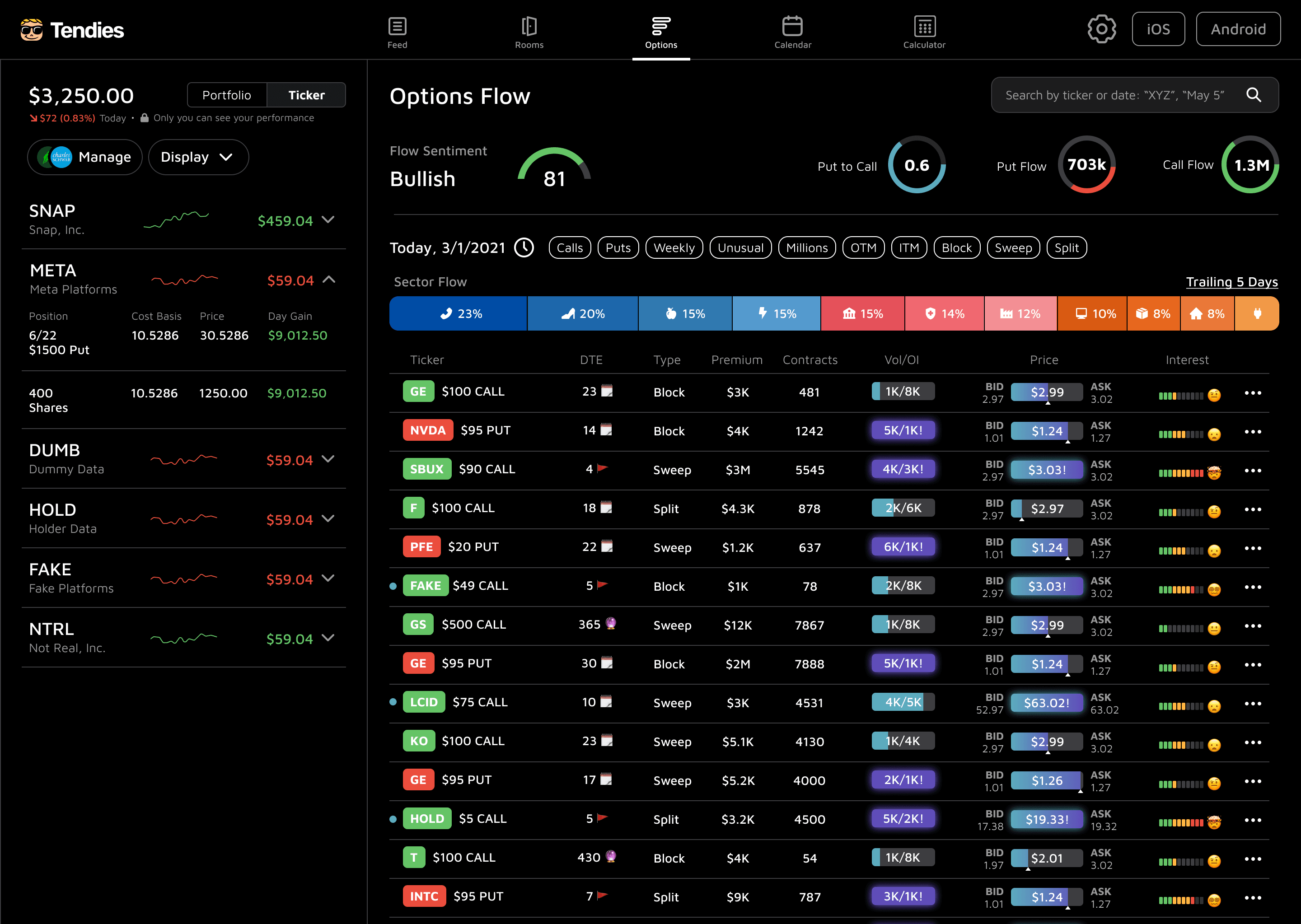Select the blue 15% apple sector segment
This screenshot has height=924, width=1301.
685,313
